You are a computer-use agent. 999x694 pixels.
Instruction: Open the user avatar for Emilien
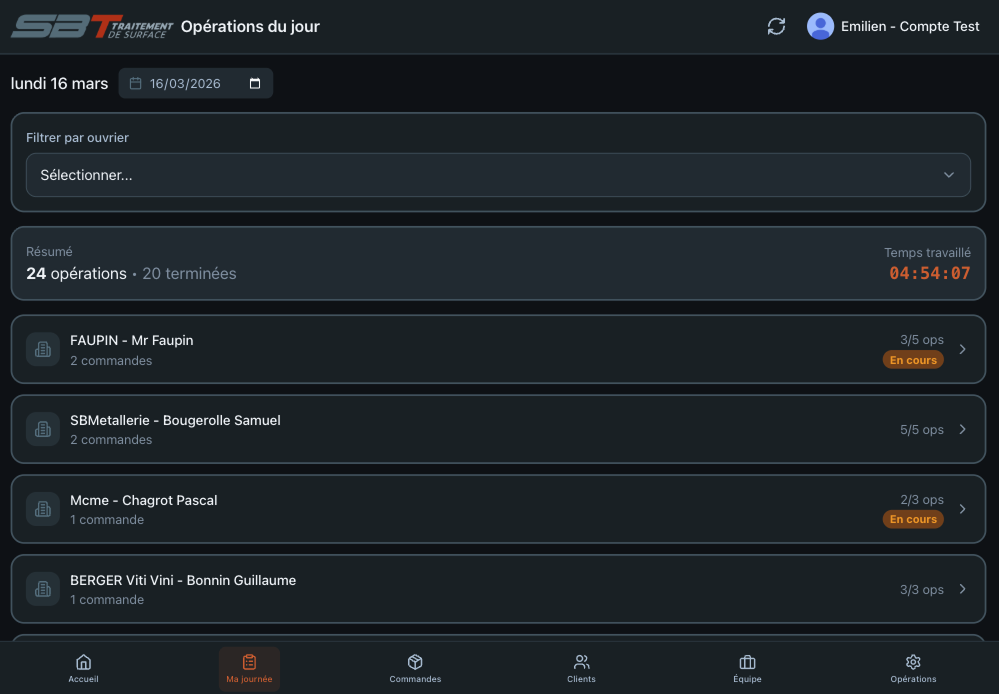pos(820,27)
